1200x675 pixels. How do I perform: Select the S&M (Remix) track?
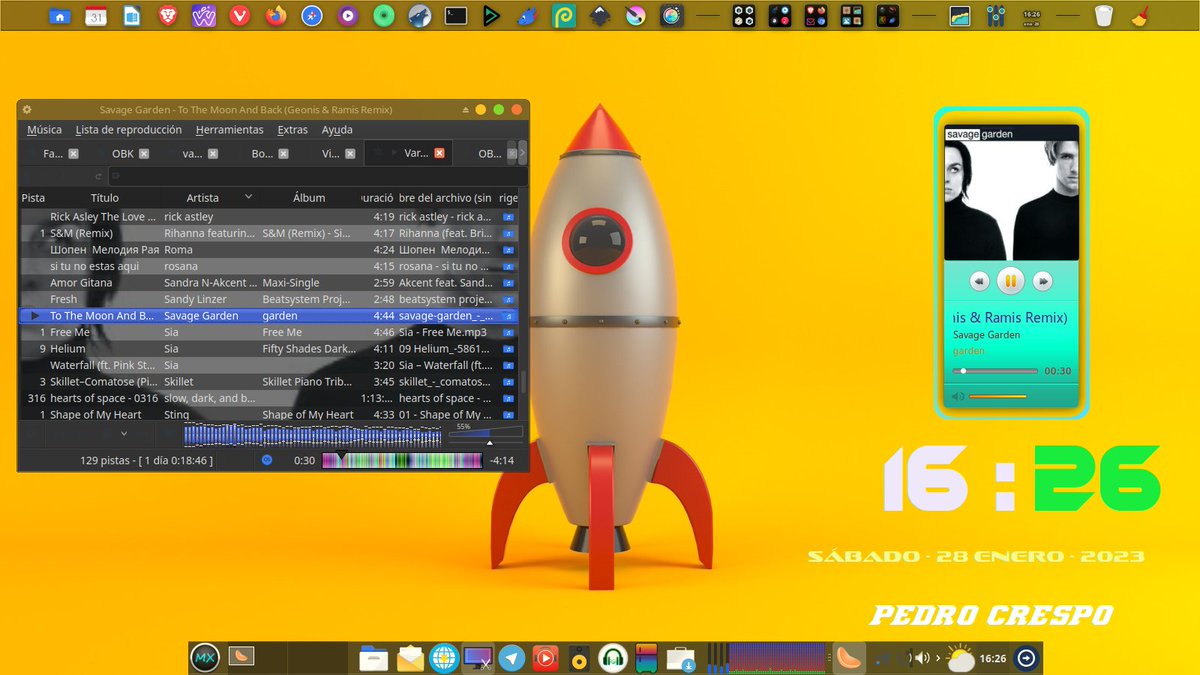coord(268,233)
